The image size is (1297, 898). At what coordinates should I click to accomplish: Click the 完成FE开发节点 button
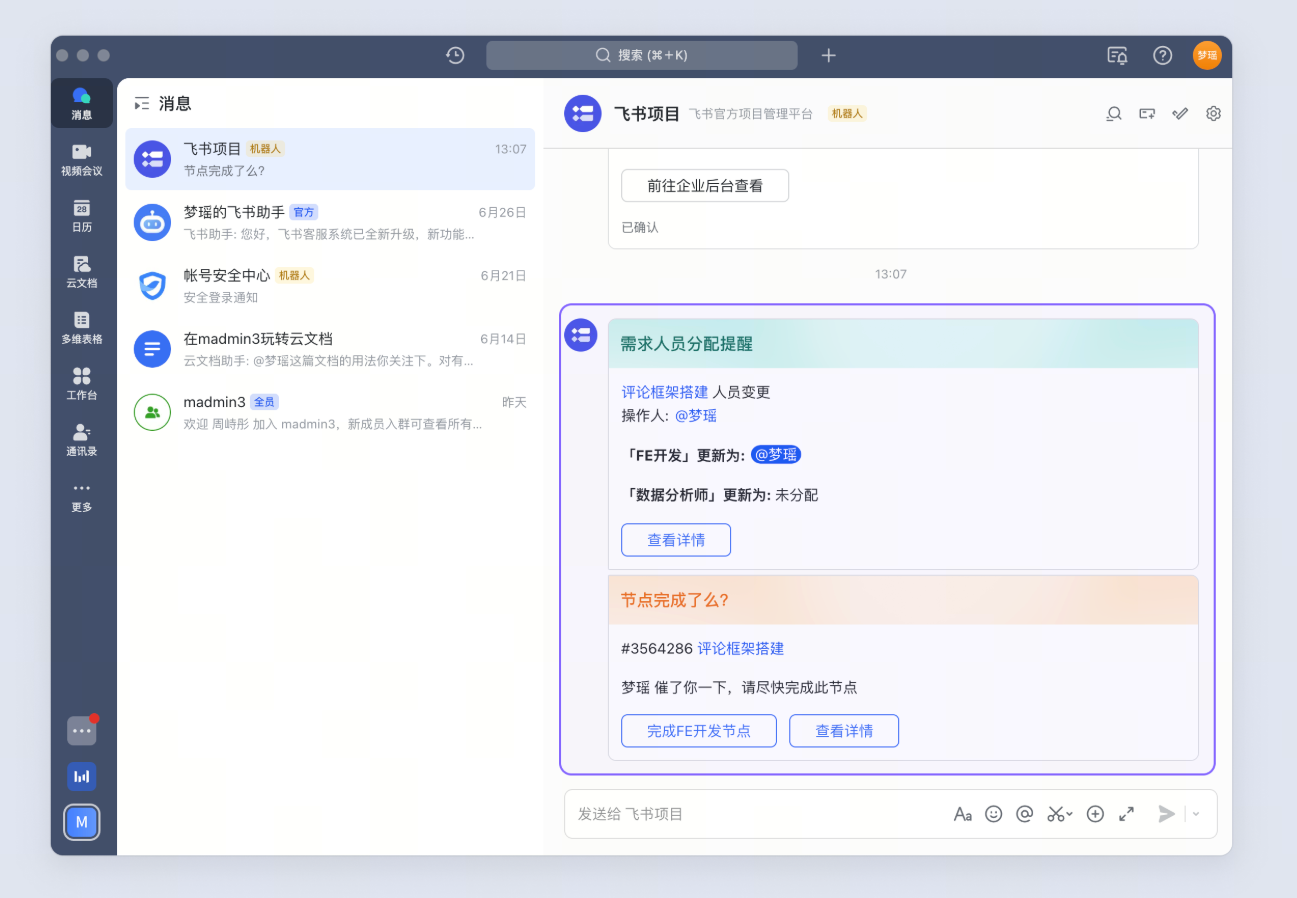point(699,731)
